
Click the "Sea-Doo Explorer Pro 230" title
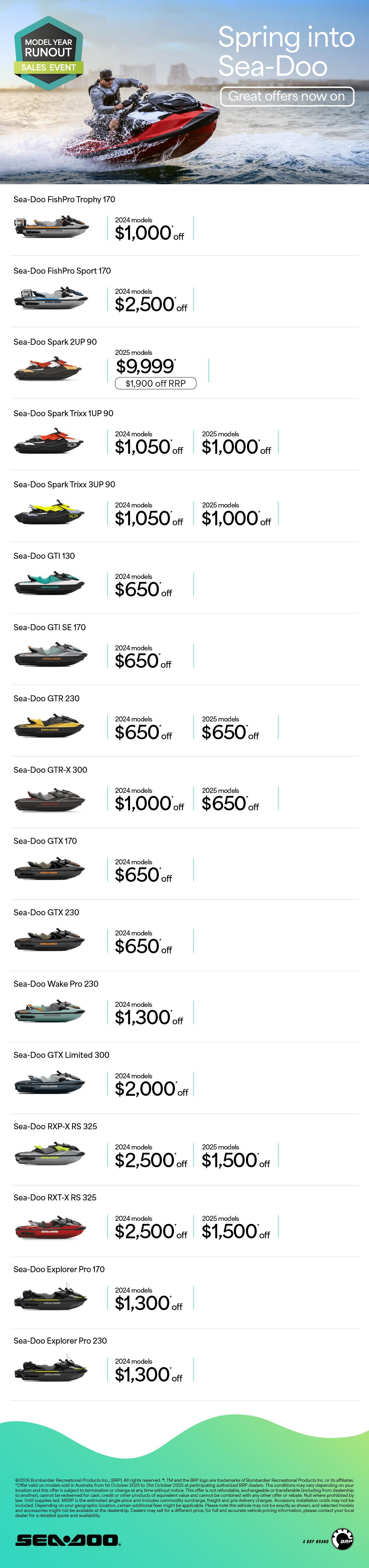pyautogui.click(x=60, y=1340)
